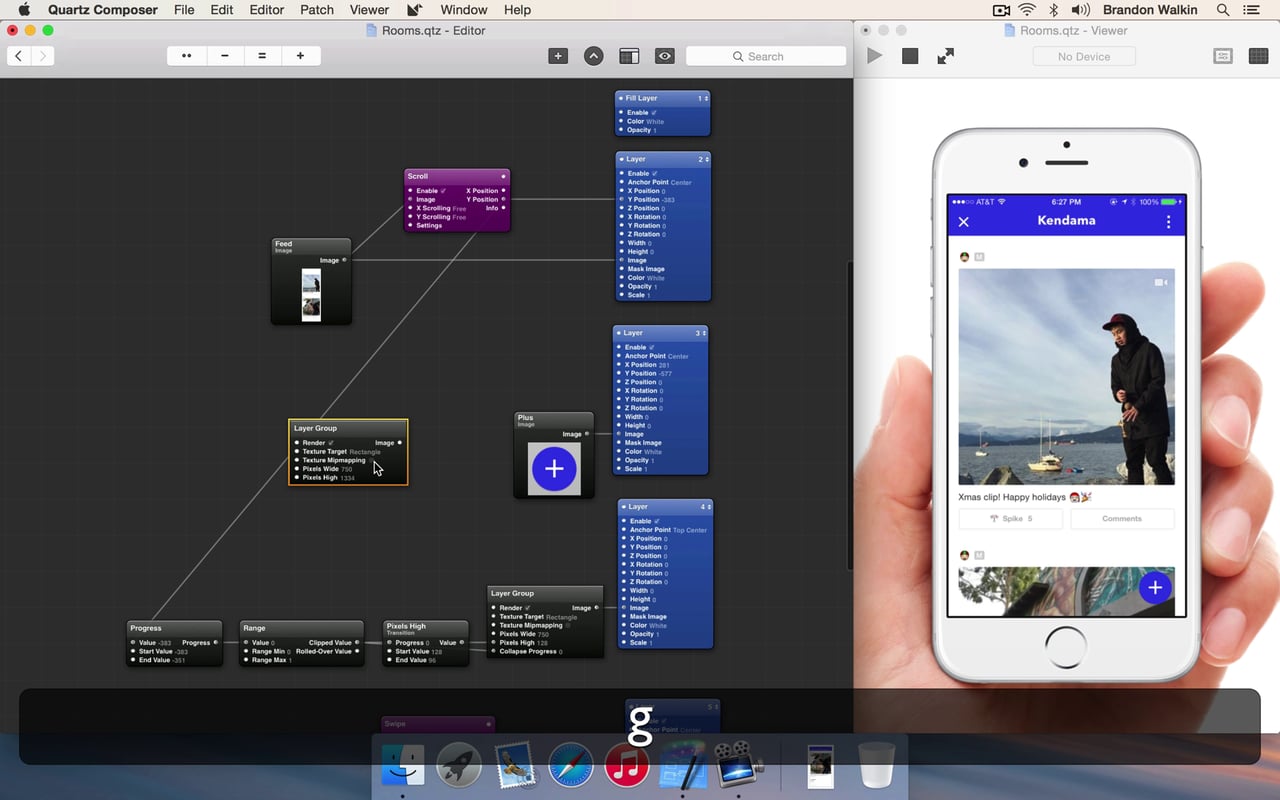Open the Window menu
Viewport: 1280px width, 800px height.
(x=464, y=10)
